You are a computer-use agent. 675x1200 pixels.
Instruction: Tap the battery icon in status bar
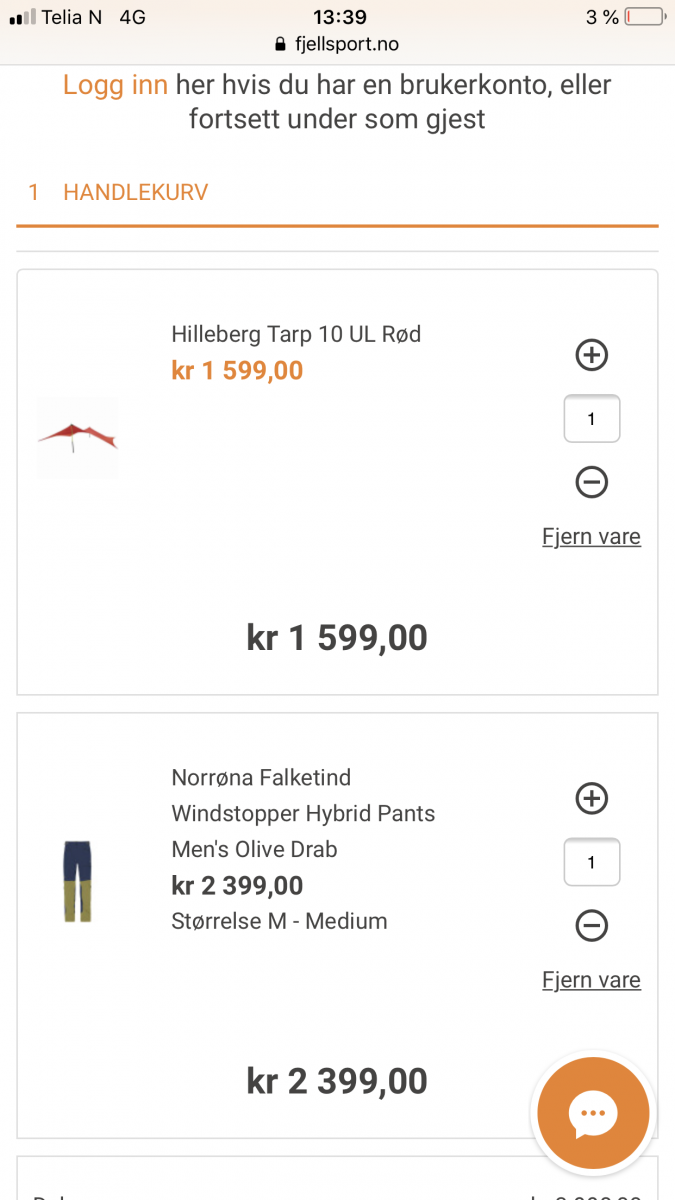click(x=643, y=17)
